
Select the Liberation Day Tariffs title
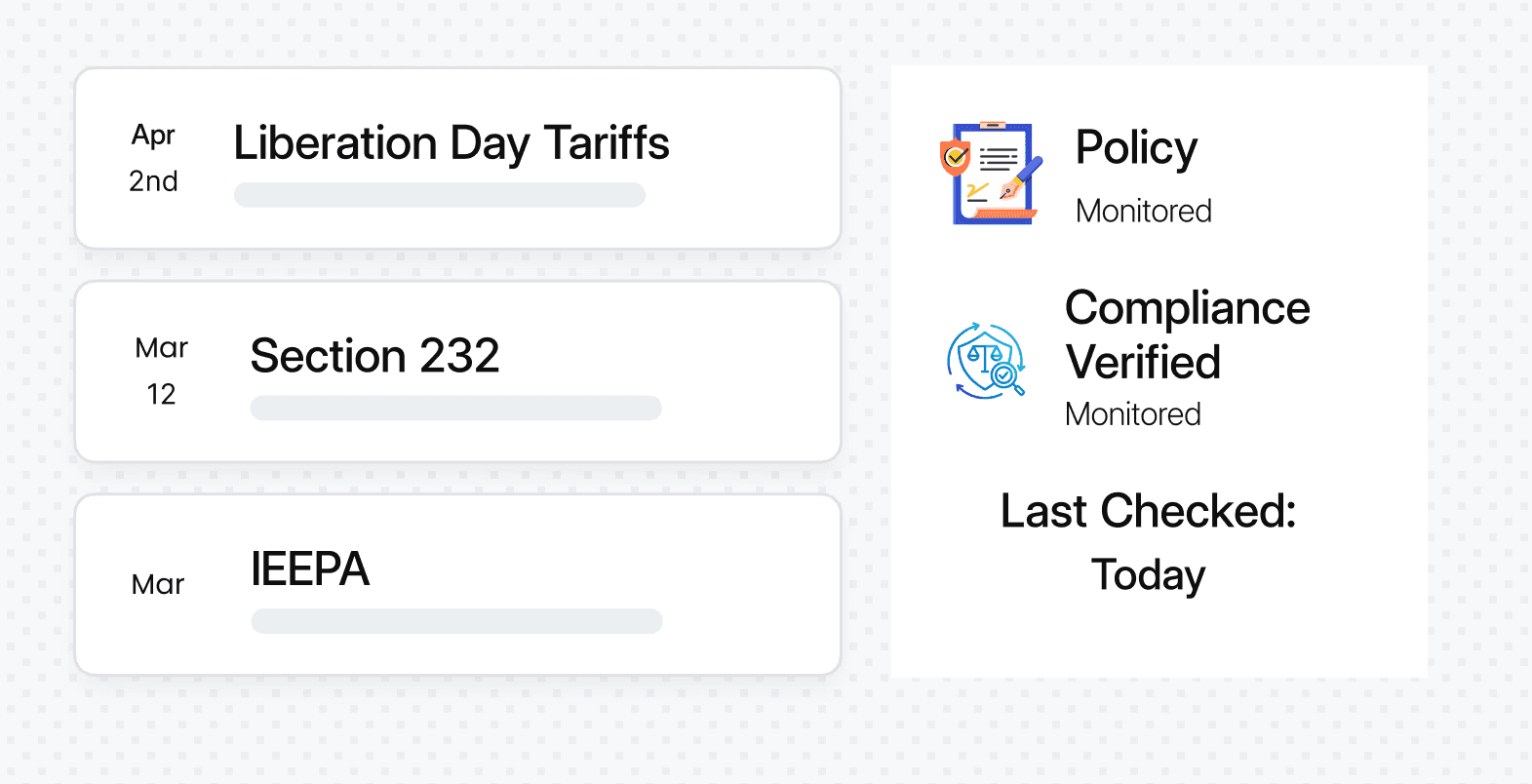click(452, 143)
